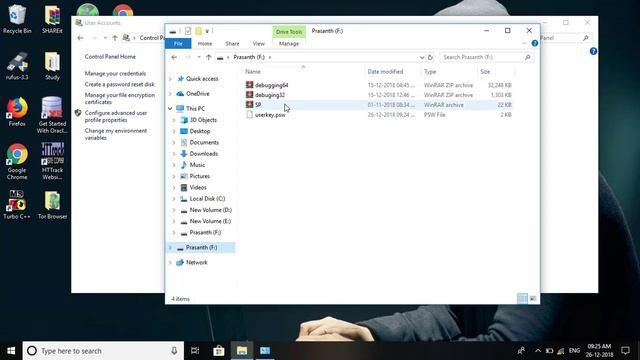640x360 pixels.
Task: Open the File ribbon tab
Action: 178,44
